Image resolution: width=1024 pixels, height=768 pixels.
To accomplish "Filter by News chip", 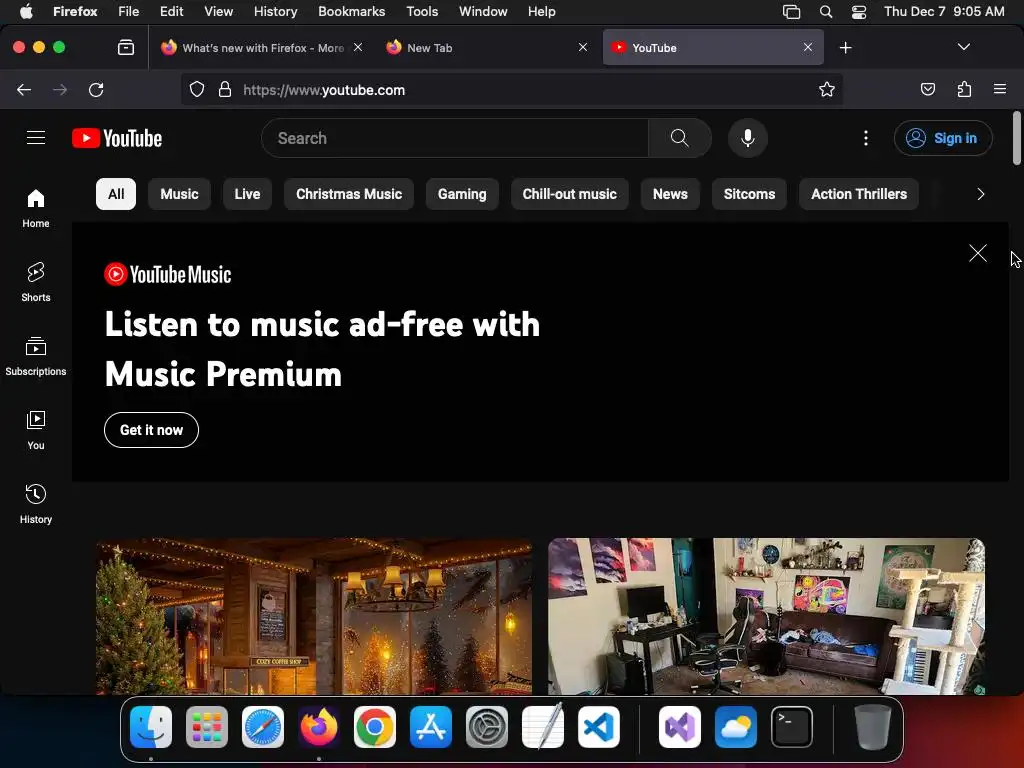I will [x=670, y=194].
